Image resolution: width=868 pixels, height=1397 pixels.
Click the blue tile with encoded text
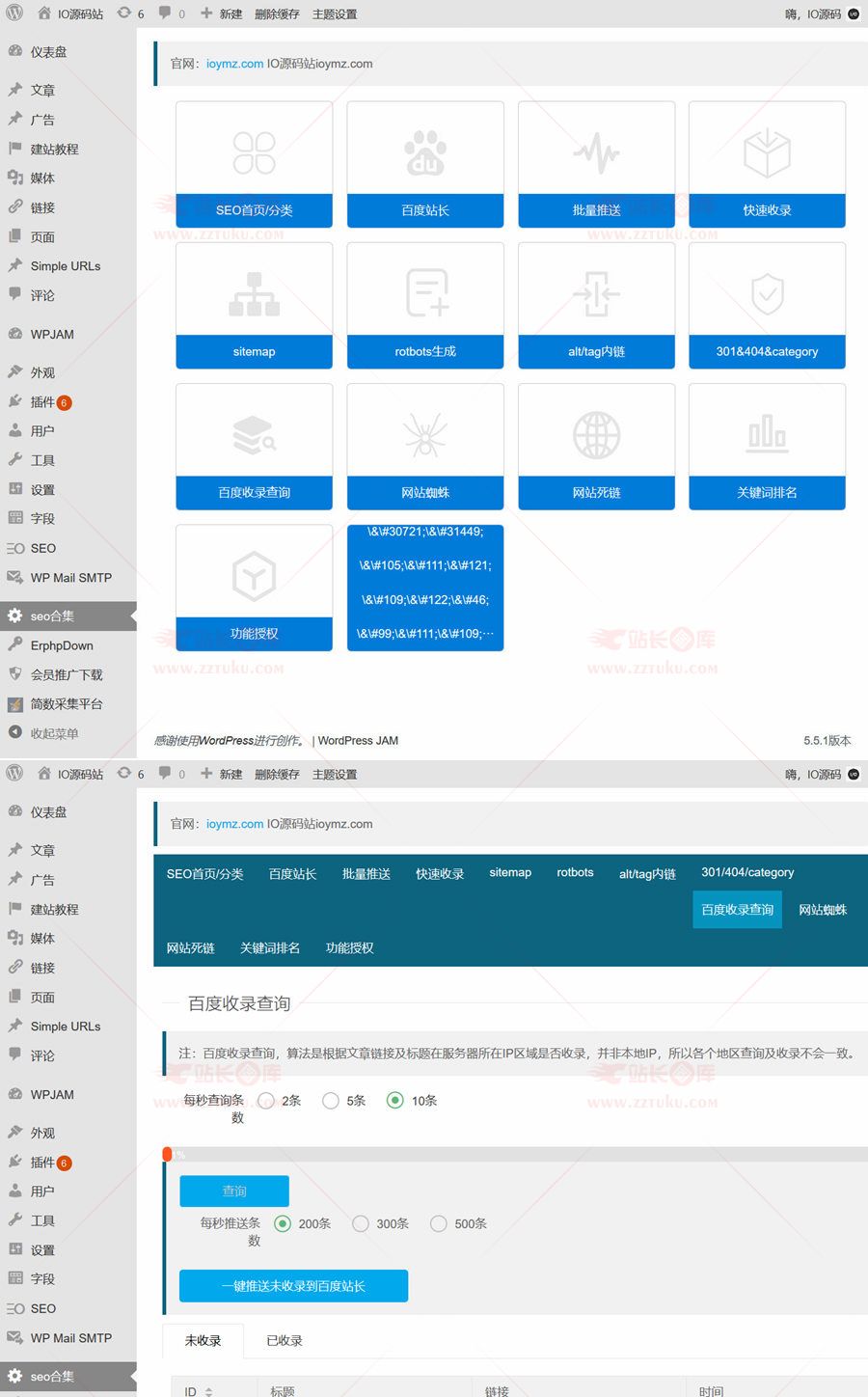[x=425, y=588]
